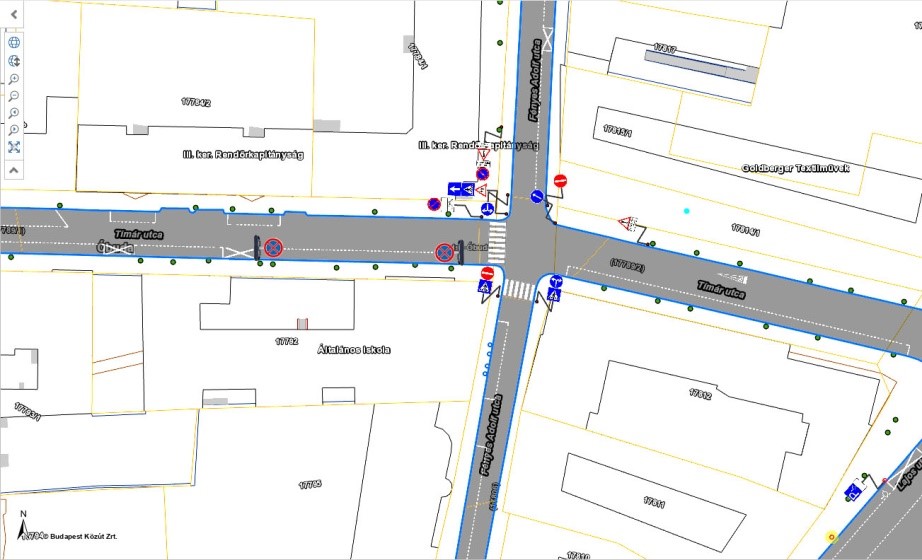Click the yield sign east of the intersection
Image resolution: width=922 pixels, height=560 pixels.
point(628,222)
